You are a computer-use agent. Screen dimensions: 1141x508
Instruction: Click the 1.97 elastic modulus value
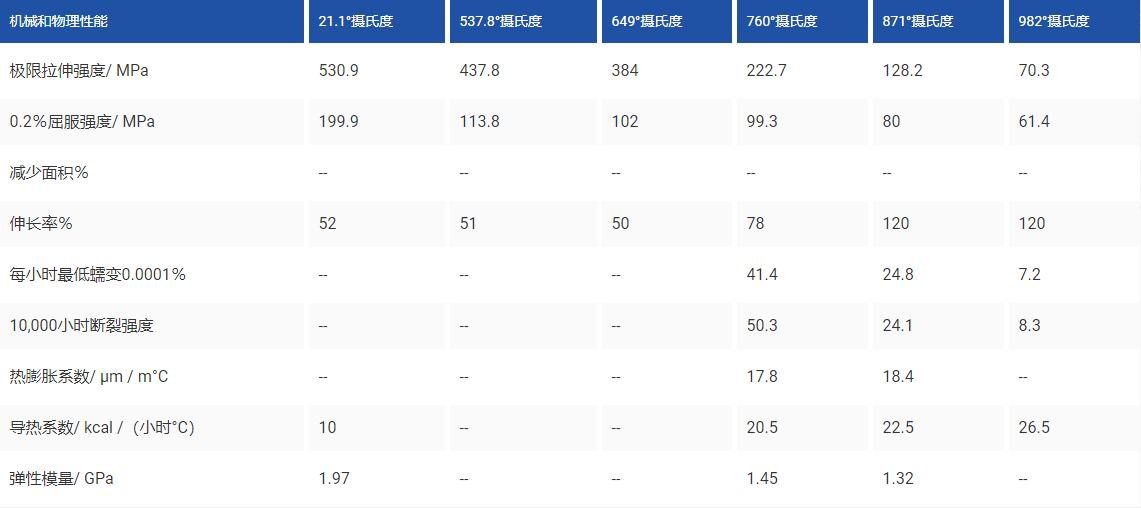coord(335,479)
